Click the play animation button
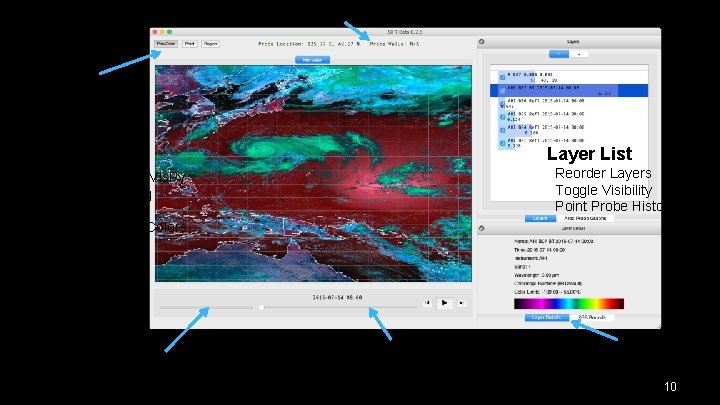This screenshot has height=405, width=720. (444, 303)
